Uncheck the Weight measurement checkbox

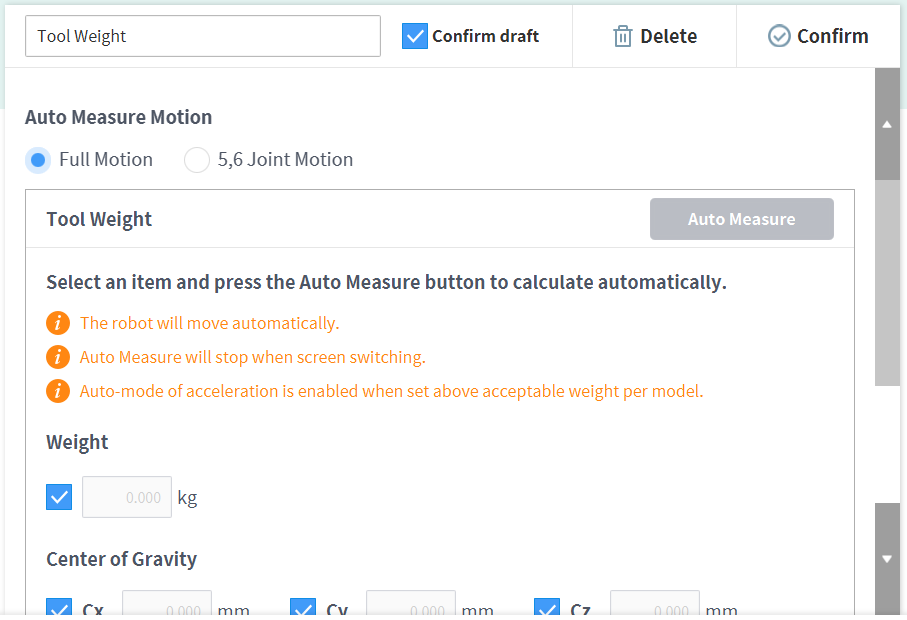pos(59,497)
